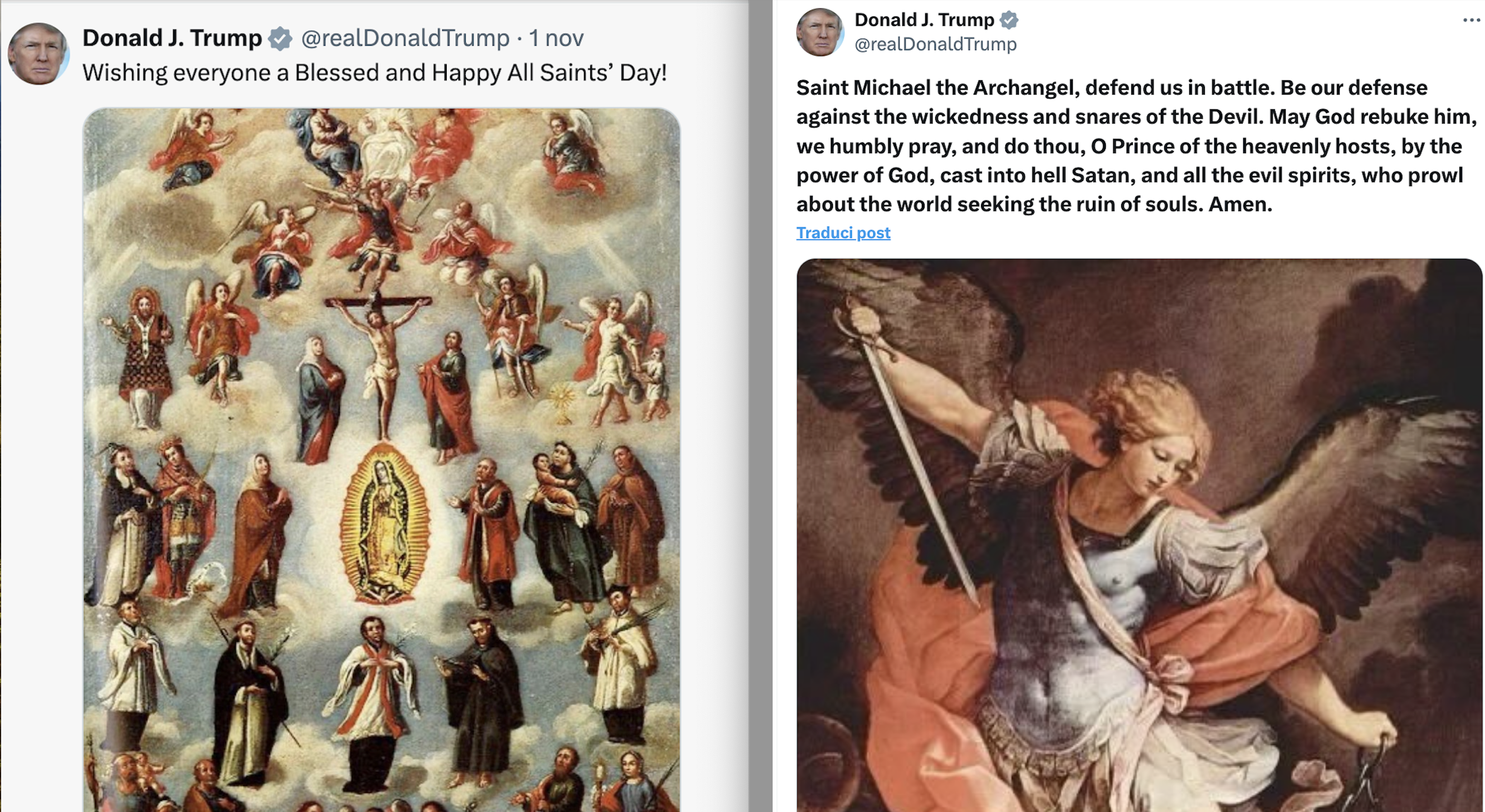Click the gray divider between the two posts
The width and height of the screenshot is (1485, 812).
click(760, 403)
